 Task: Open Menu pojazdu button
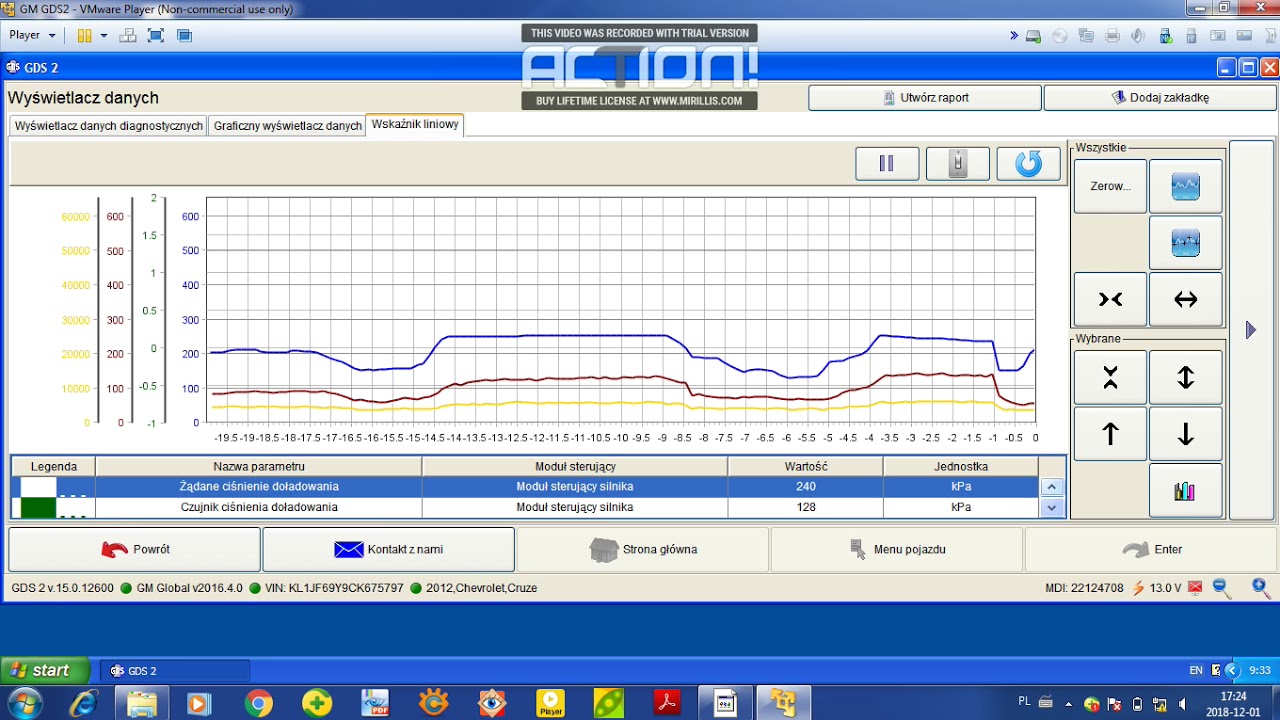897,549
